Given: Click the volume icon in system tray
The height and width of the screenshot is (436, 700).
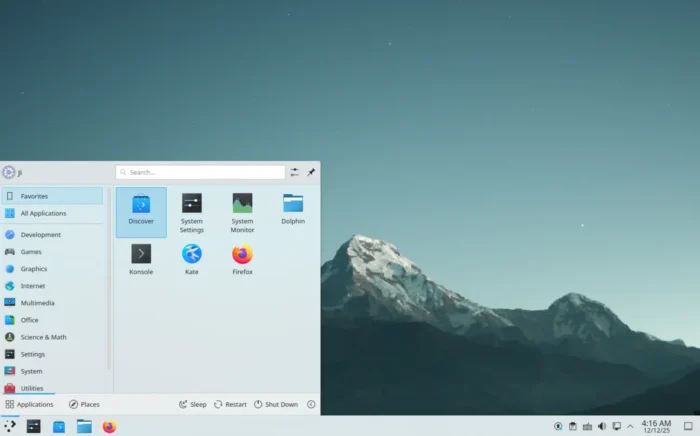Looking at the screenshot, I should point(602,426).
